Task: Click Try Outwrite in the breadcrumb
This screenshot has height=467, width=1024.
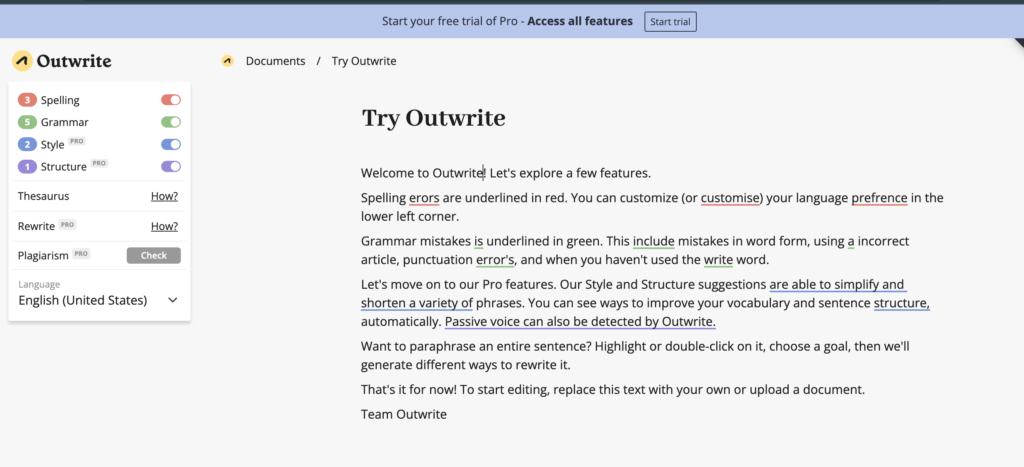Action: point(364,61)
